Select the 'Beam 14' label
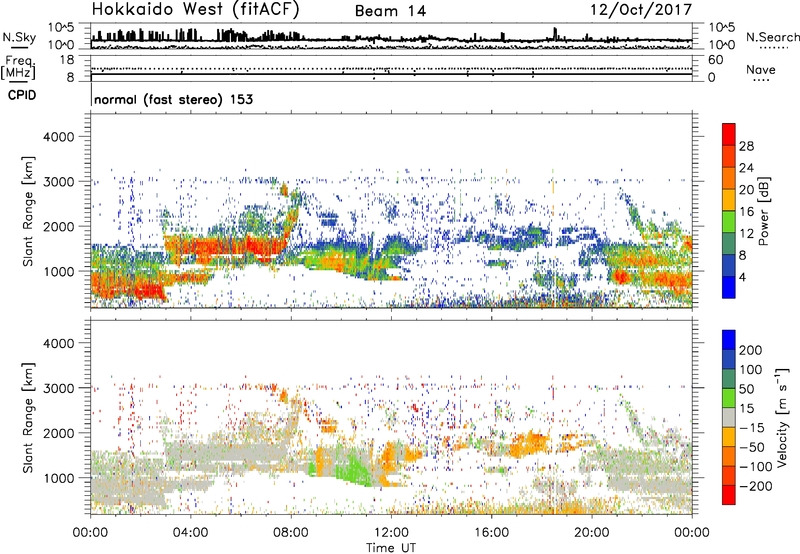Screen dimensions: 800x554 (x=391, y=11)
